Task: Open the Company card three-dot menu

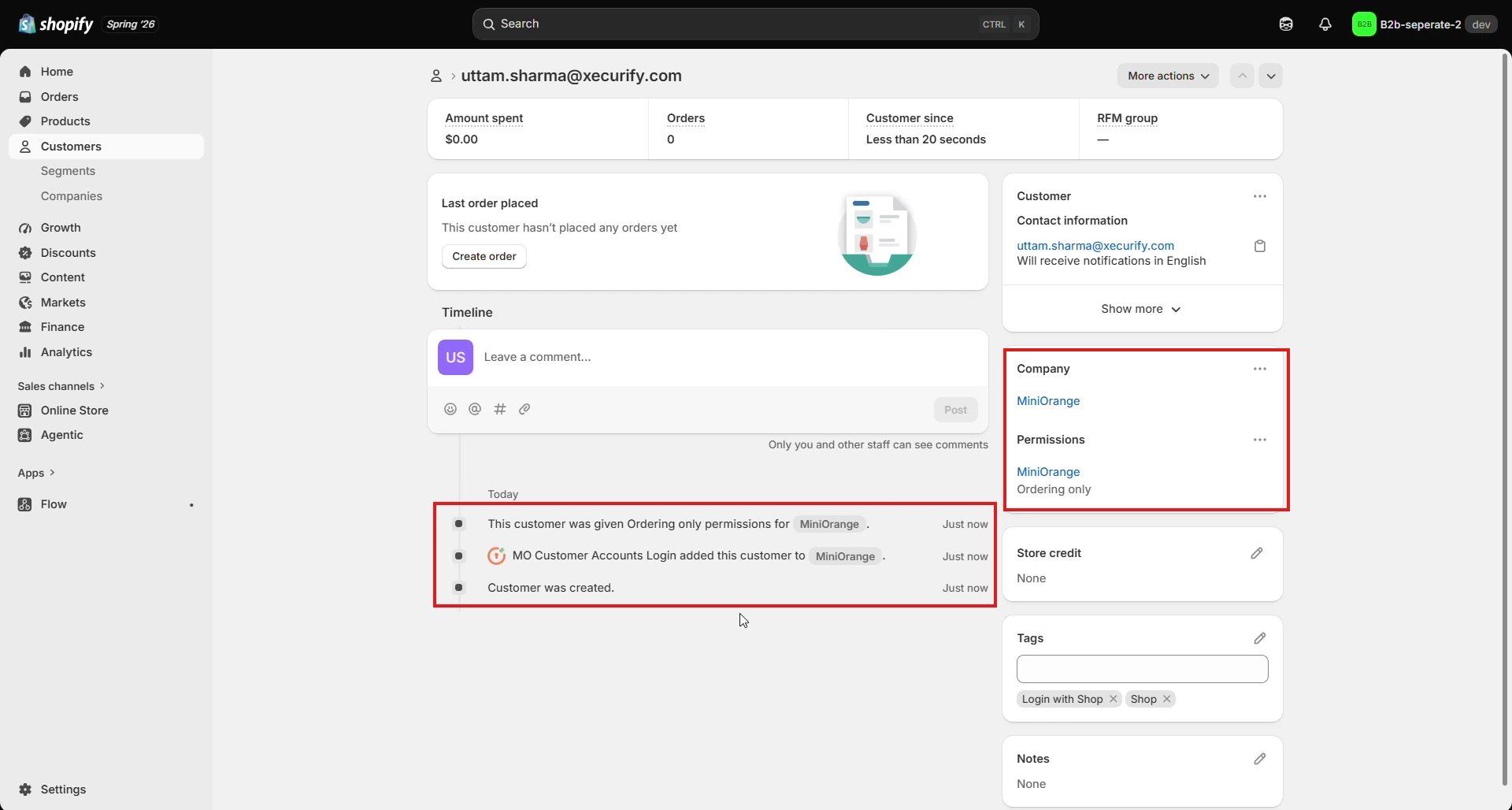Action: tap(1260, 369)
